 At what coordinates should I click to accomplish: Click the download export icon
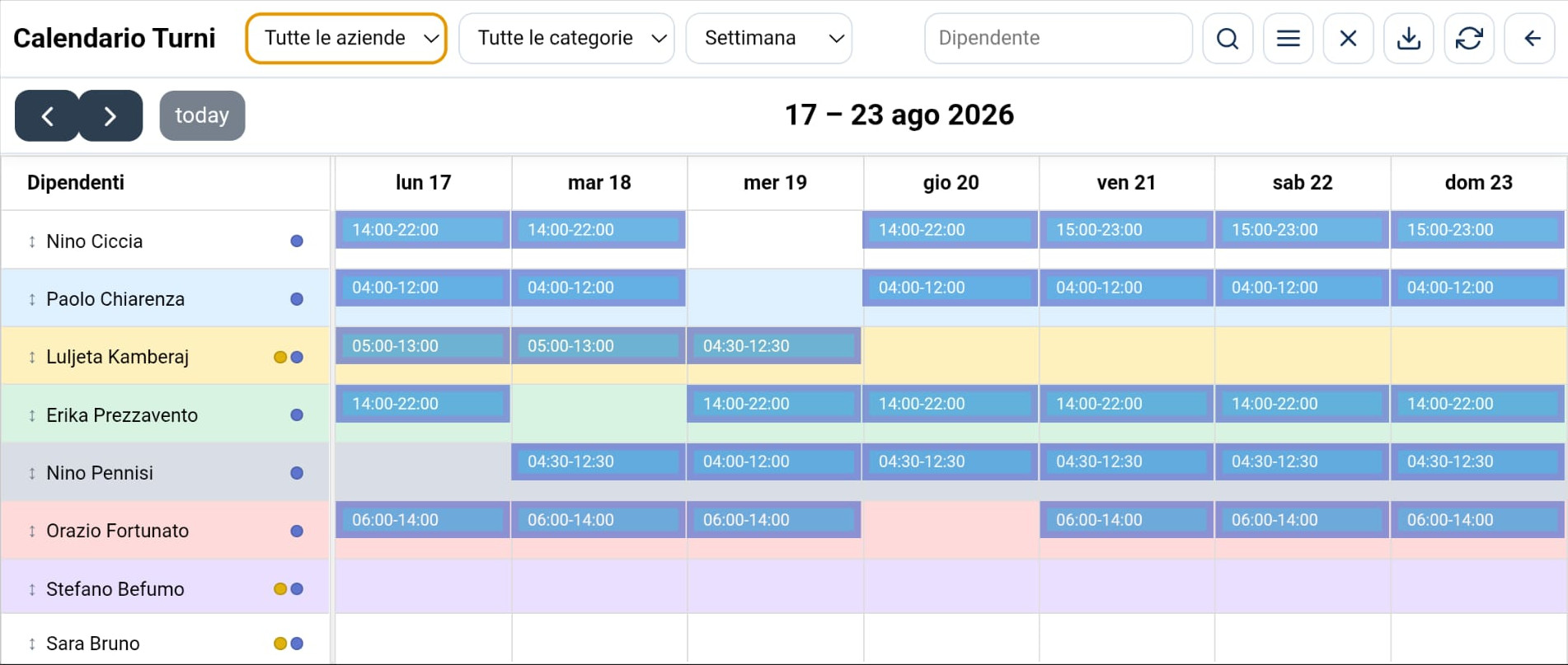(1409, 39)
